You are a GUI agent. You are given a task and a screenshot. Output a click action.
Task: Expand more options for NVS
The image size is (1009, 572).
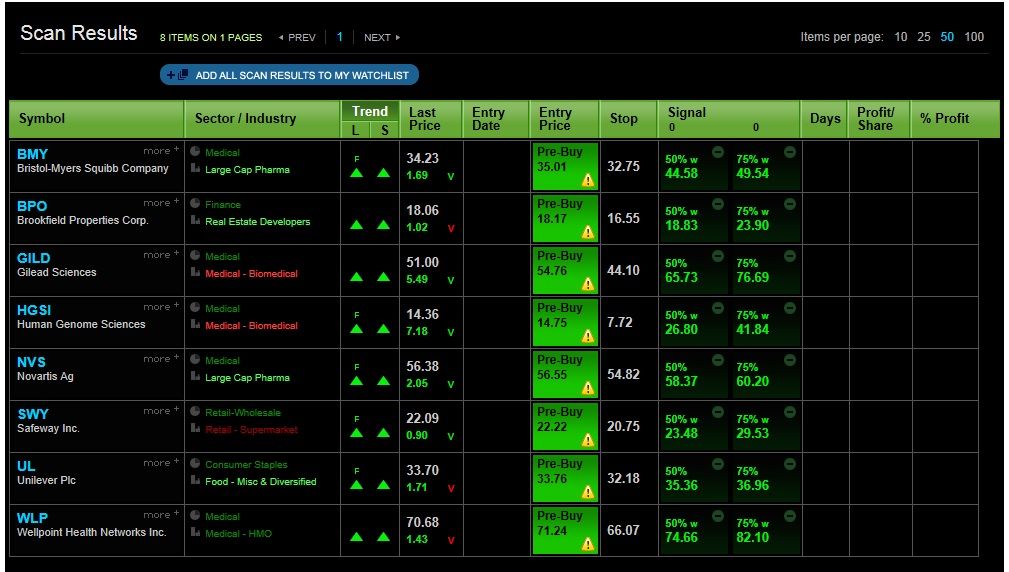161,359
